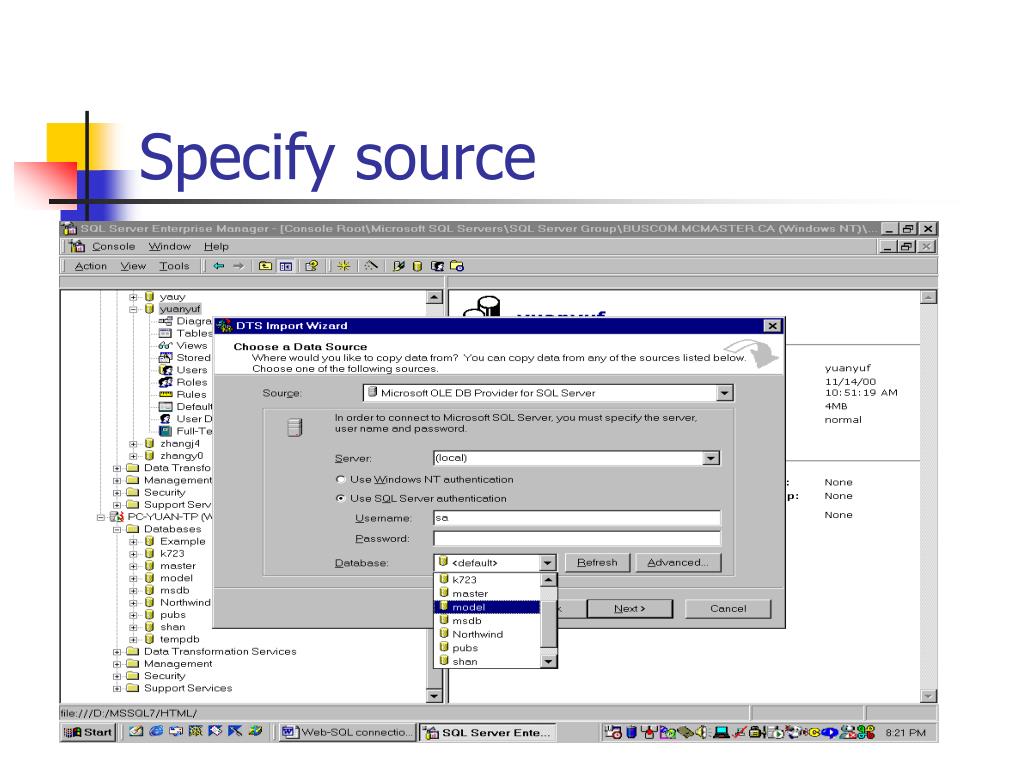Click the SQL Server Enterprise Manager taskbar button
Screen dimensions: 1024x768
[488, 733]
